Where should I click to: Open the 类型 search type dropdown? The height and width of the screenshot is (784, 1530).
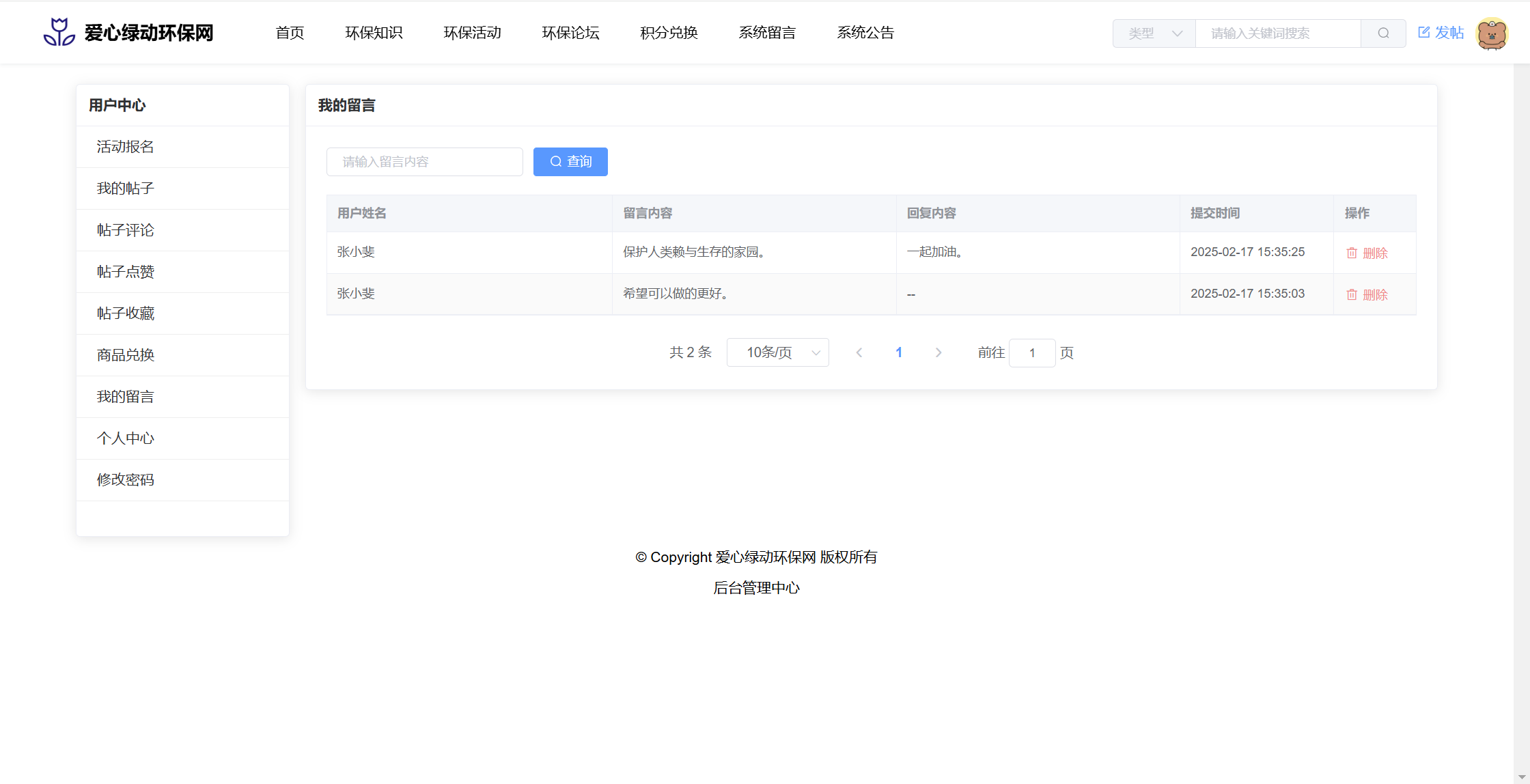[x=1154, y=33]
